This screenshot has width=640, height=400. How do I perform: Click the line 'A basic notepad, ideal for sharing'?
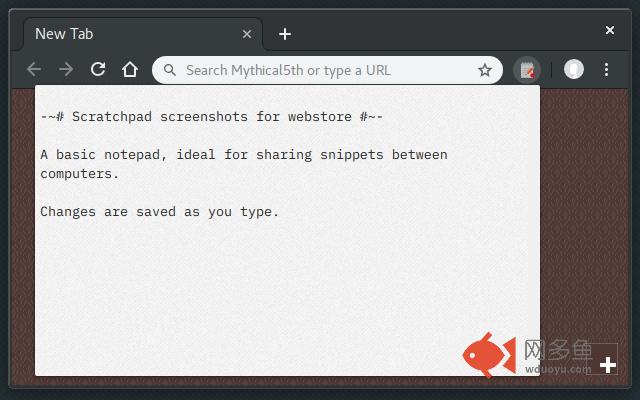point(244,155)
